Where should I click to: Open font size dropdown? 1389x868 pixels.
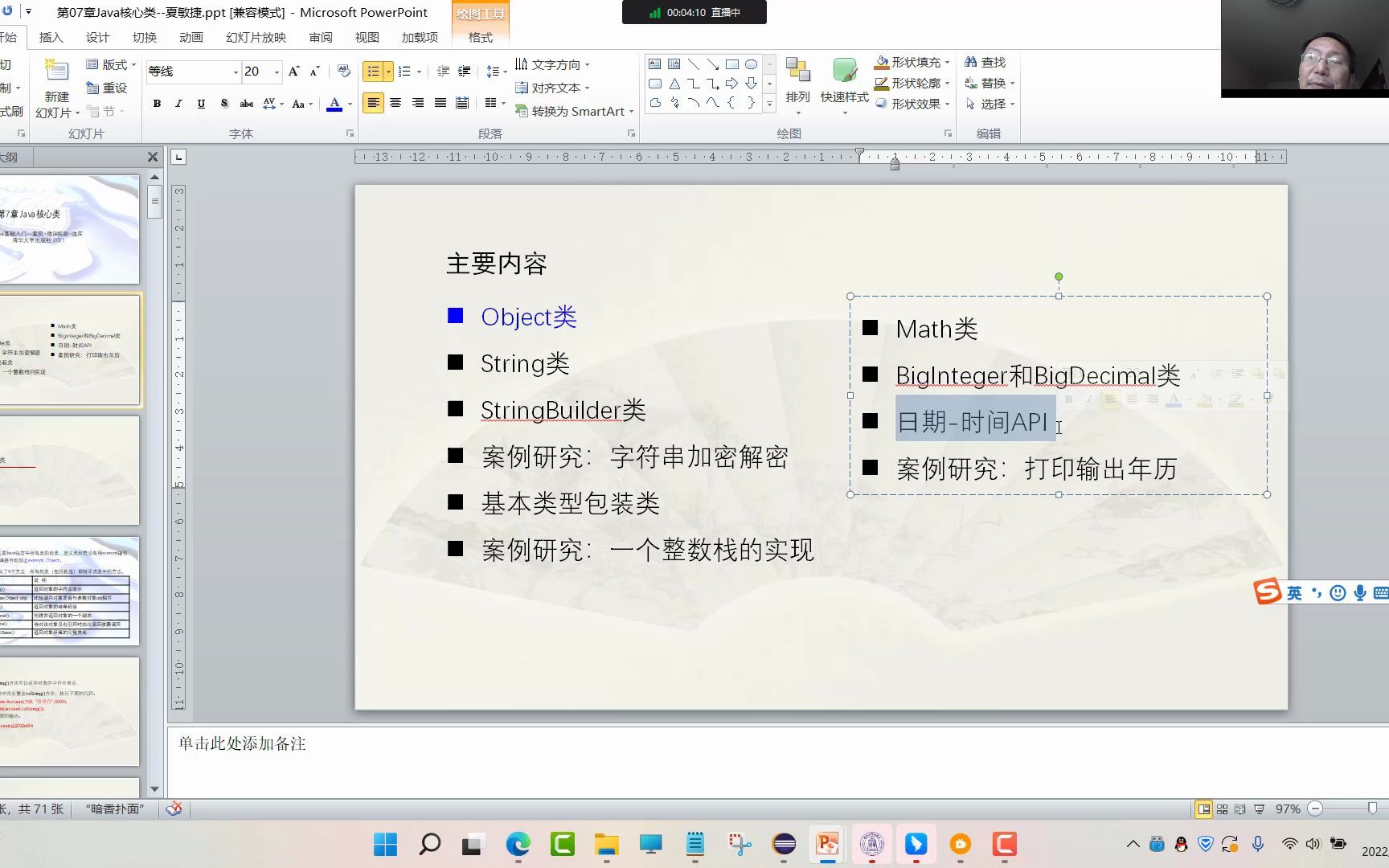pos(277,72)
